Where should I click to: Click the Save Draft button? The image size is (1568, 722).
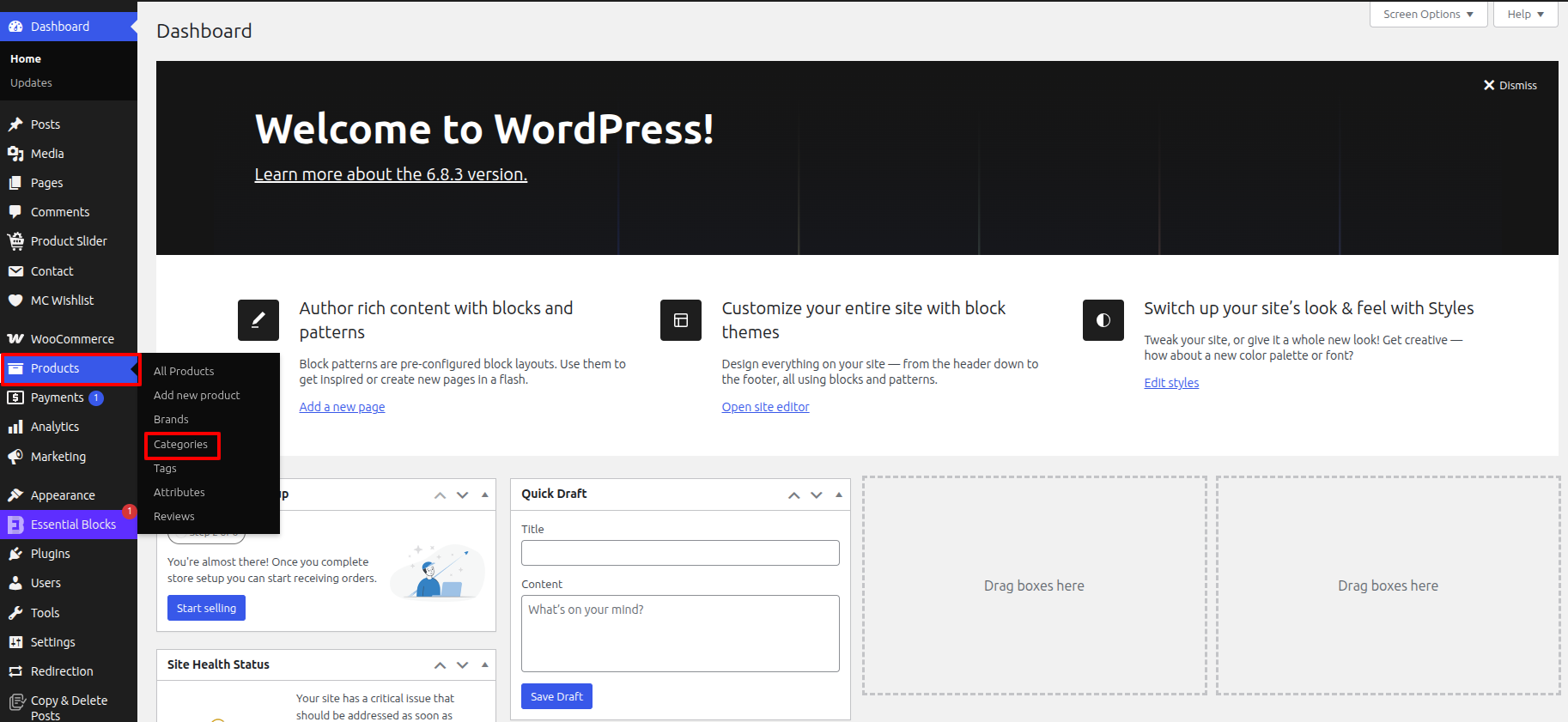pyautogui.click(x=556, y=696)
